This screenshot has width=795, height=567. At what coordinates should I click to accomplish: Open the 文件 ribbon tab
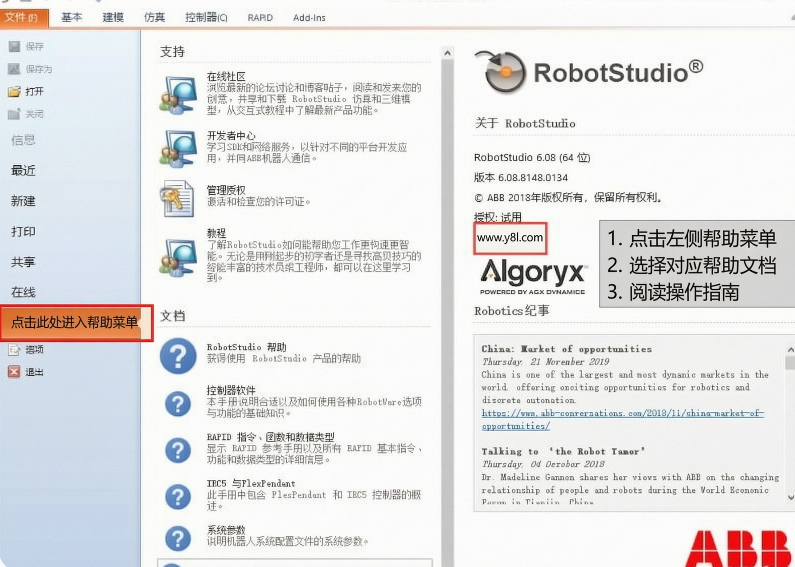(24, 18)
